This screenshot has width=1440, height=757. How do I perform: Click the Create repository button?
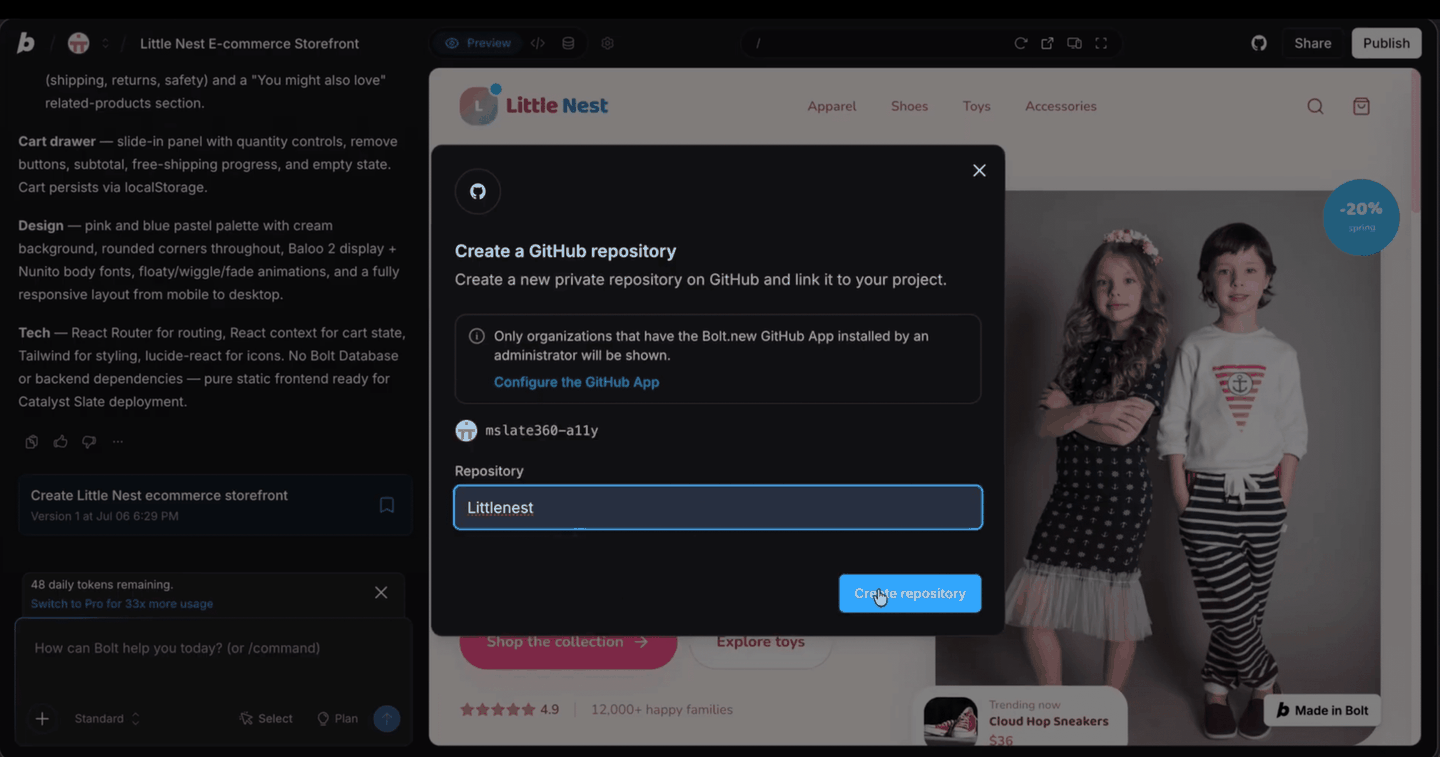[x=910, y=594]
